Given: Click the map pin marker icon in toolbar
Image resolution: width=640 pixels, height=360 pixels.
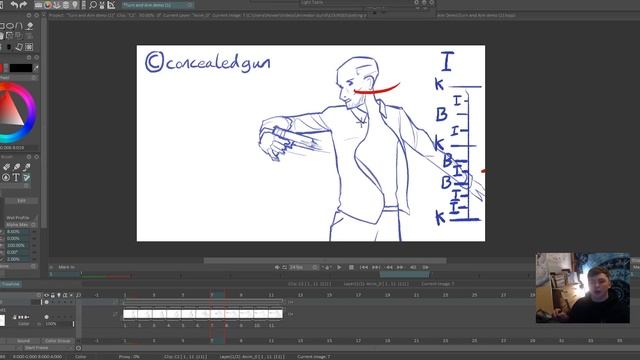Looking at the screenshot, I should pyautogui.click(x=75, y=5).
